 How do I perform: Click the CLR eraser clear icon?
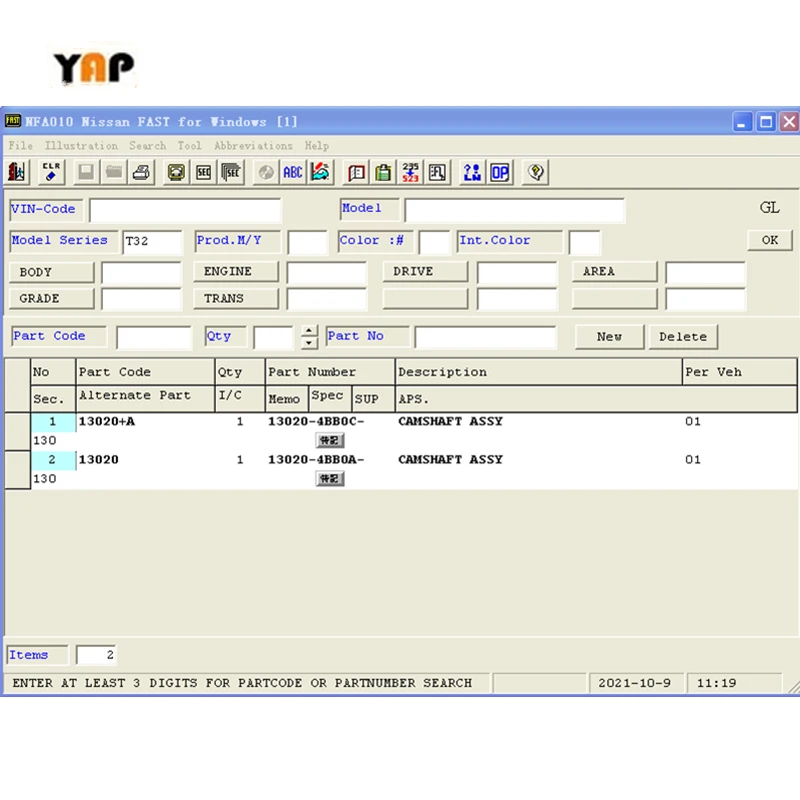click(51, 172)
